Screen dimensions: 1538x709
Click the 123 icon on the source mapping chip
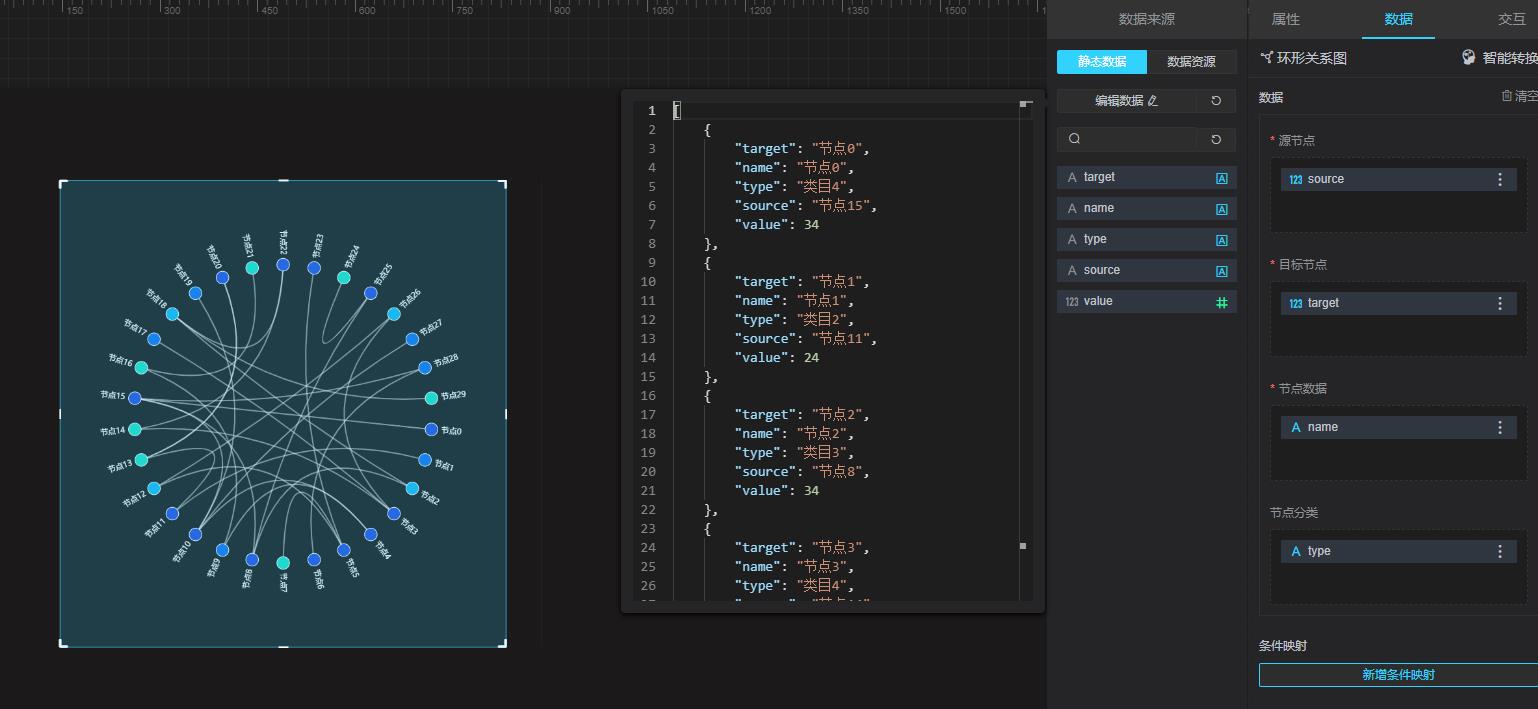click(x=1296, y=180)
